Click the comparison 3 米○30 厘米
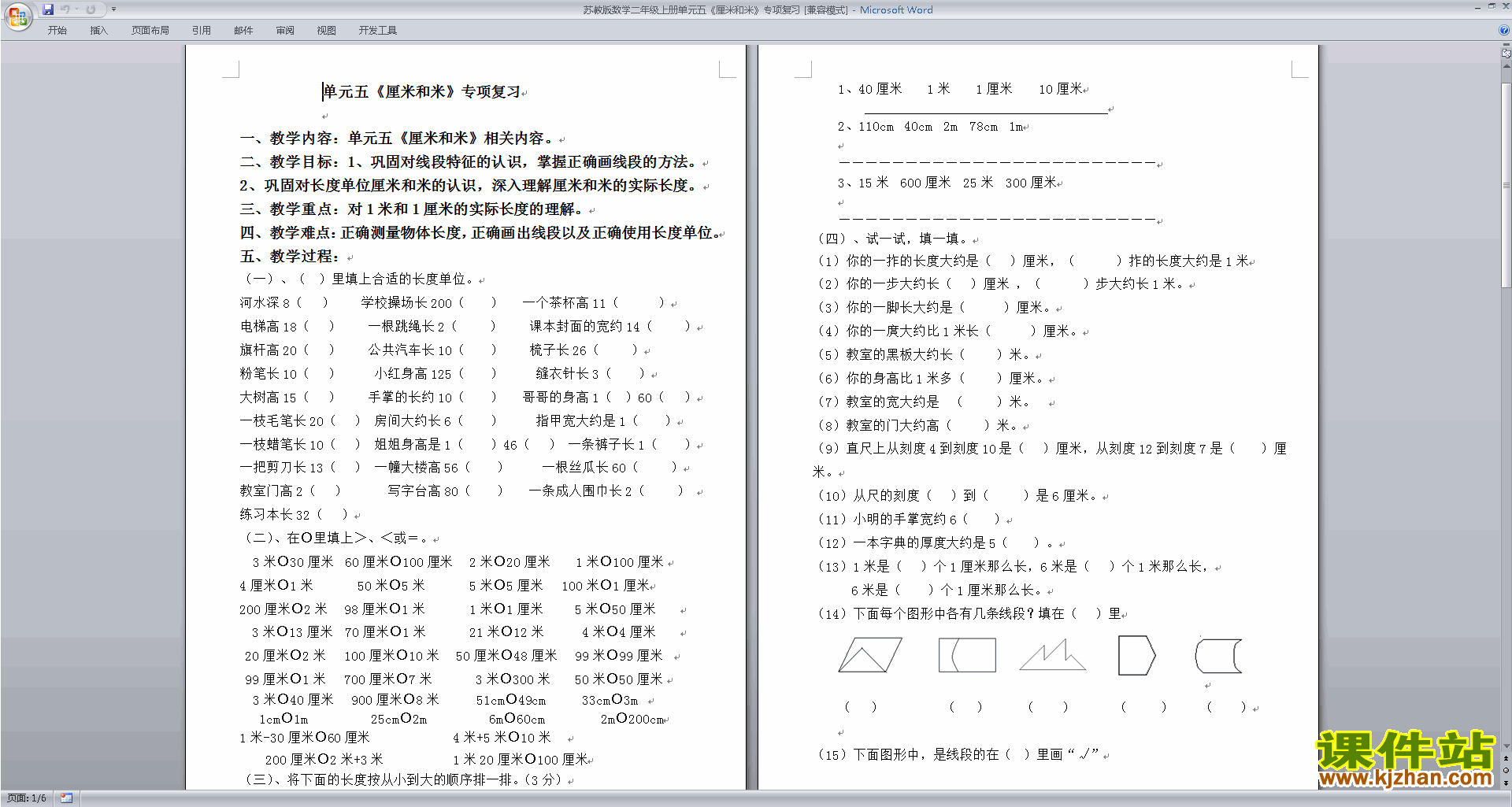 click(x=293, y=562)
